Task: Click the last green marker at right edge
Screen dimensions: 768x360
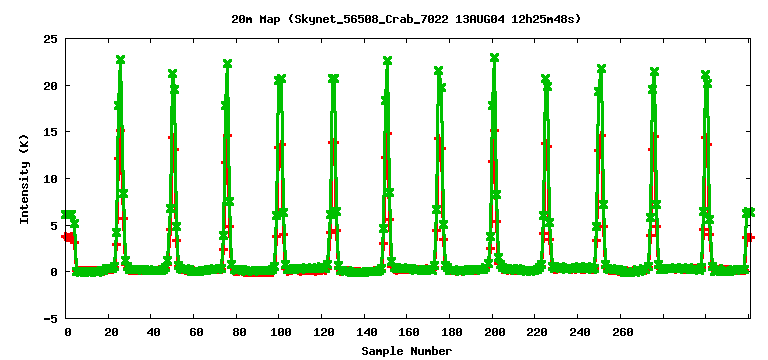Action: 750,212
